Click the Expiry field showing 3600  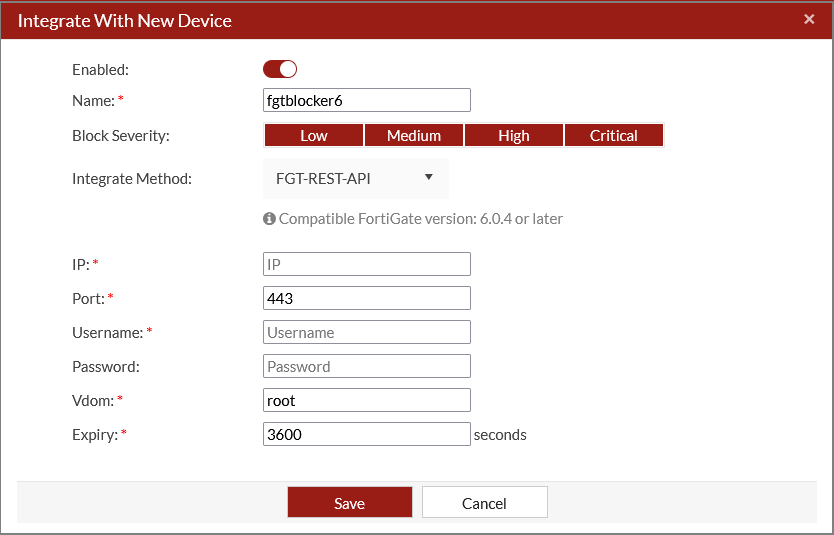point(366,434)
